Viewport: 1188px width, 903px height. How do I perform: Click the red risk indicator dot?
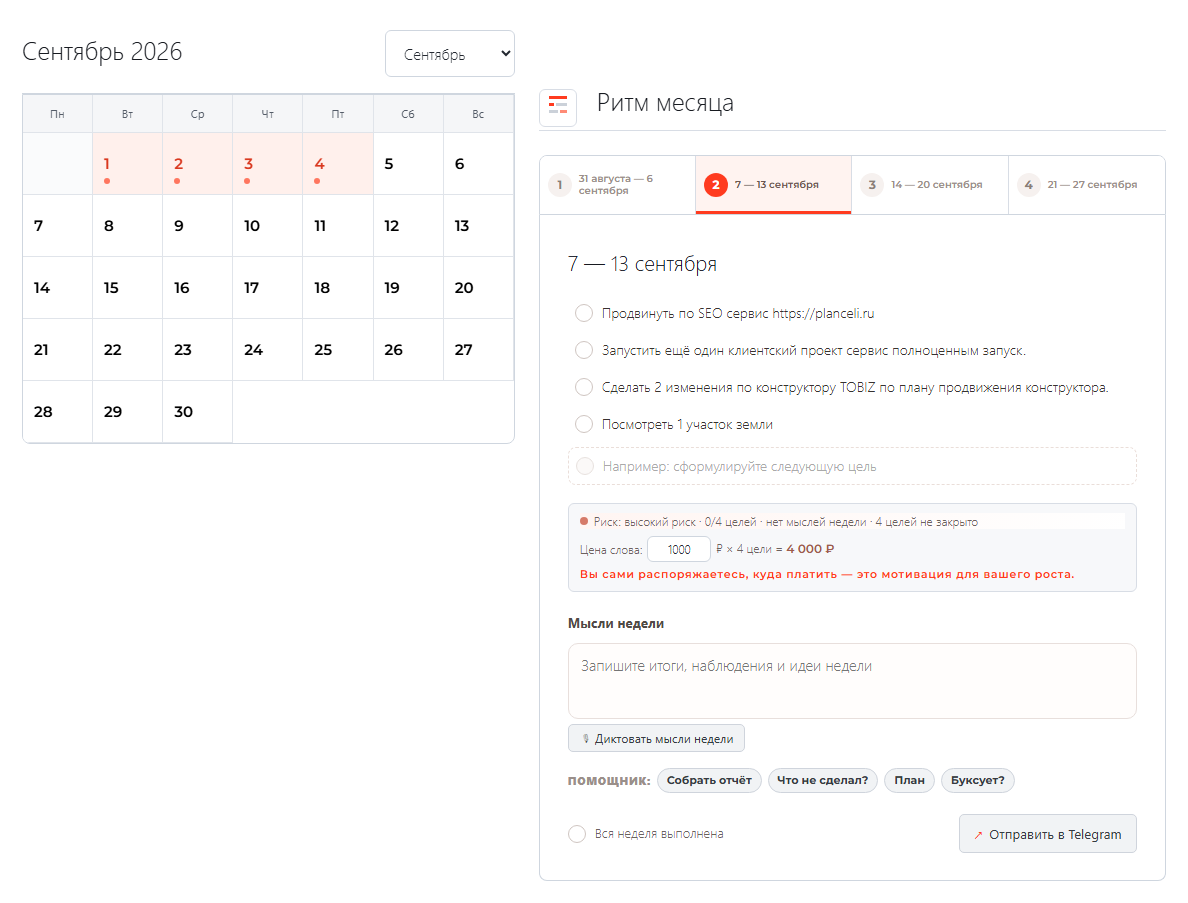coord(584,521)
